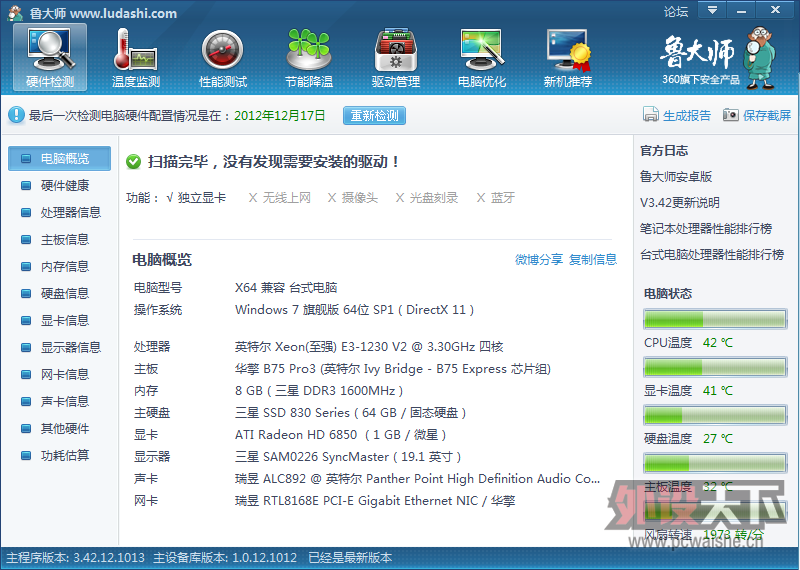Click the 复制信息 link
800x570 pixels.
[593, 260]
